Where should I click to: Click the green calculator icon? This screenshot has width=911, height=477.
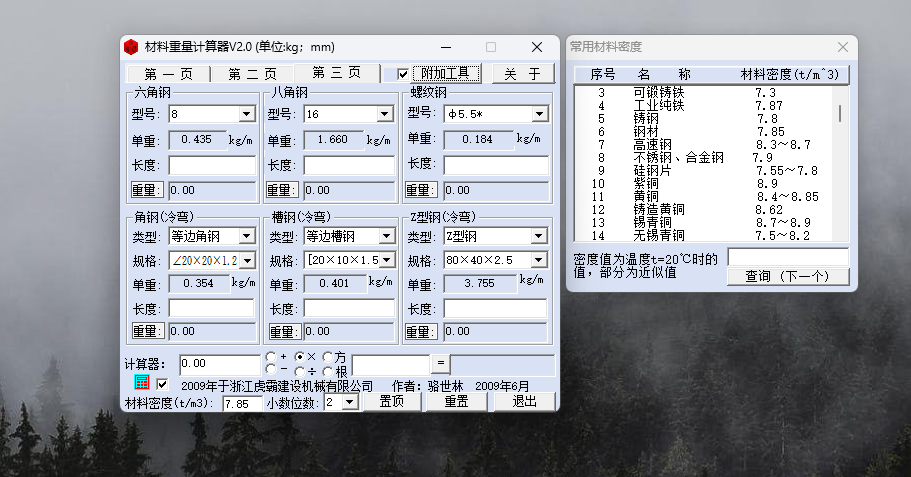[x=142, y=383]
